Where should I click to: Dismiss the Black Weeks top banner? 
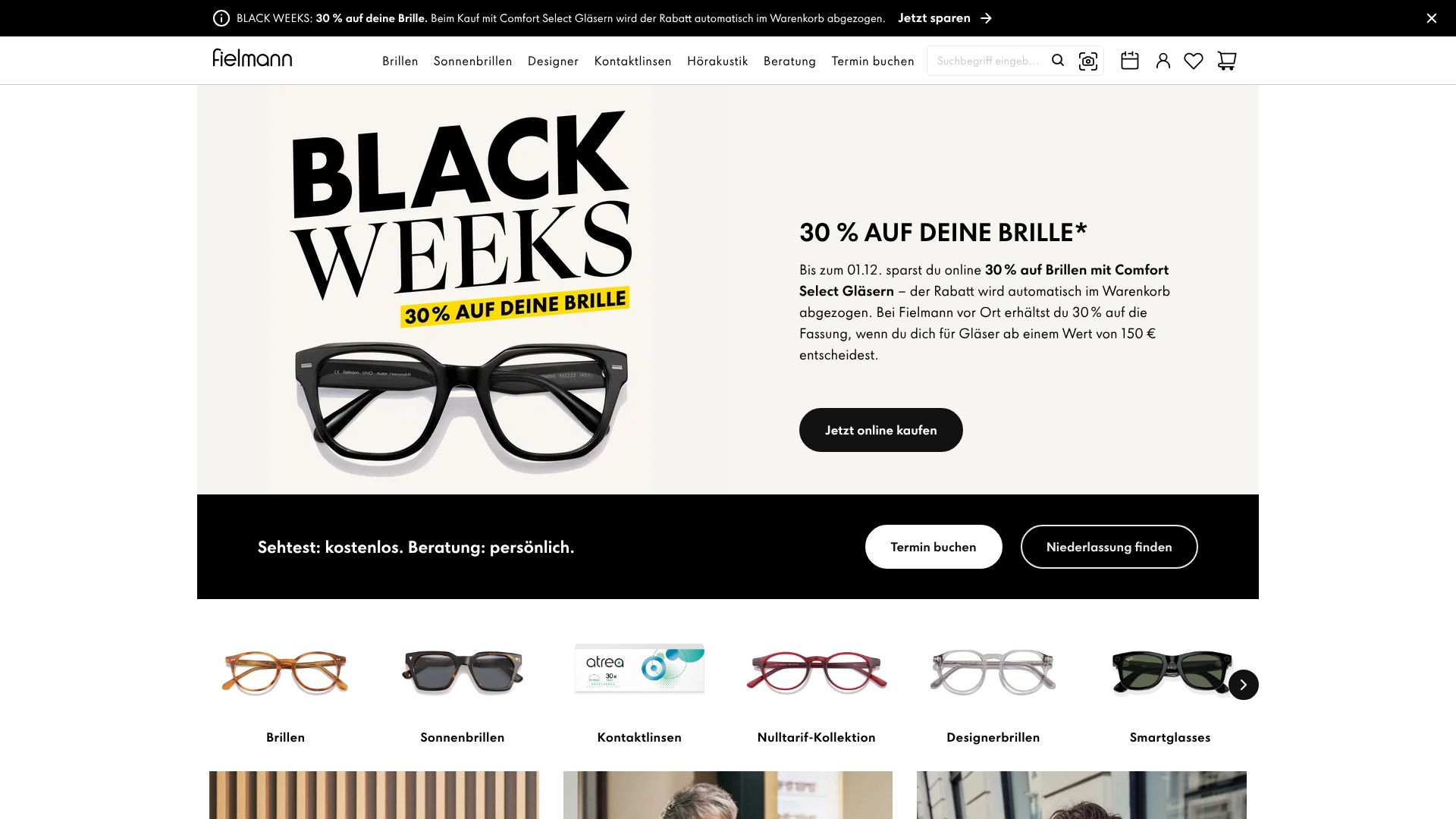pos(1432,18)
